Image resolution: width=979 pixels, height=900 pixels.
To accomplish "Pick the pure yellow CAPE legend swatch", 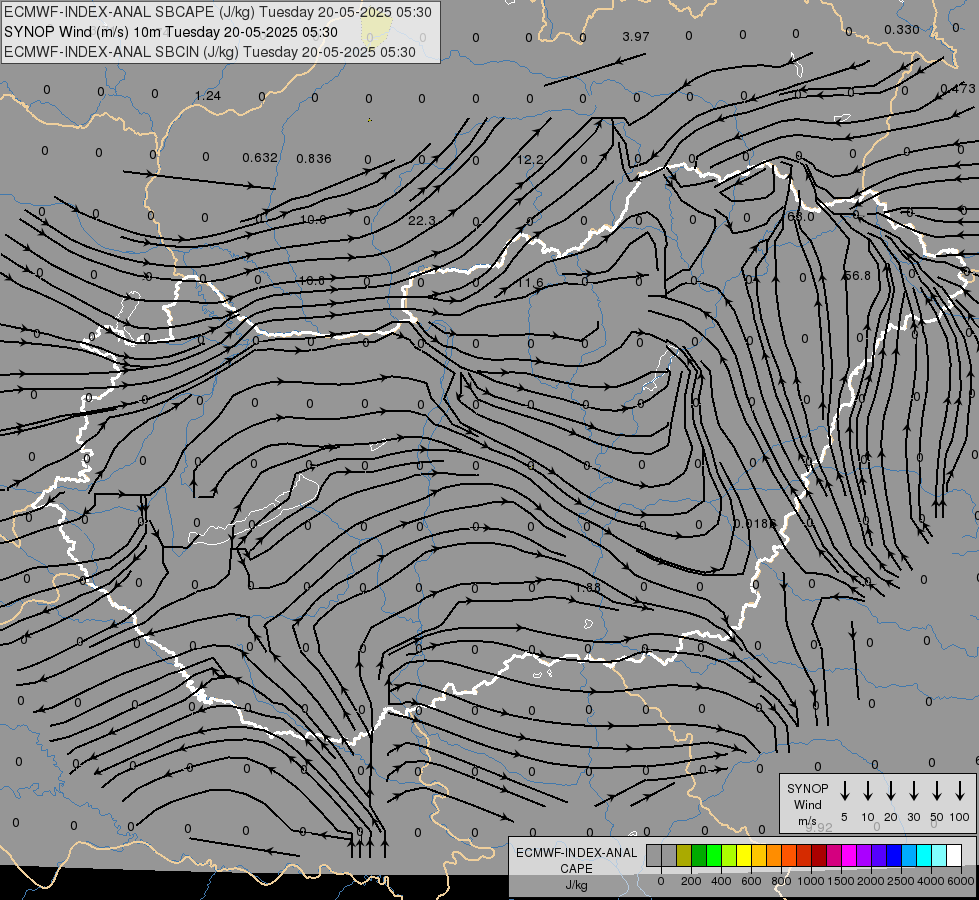I will [x=744, y=856].
